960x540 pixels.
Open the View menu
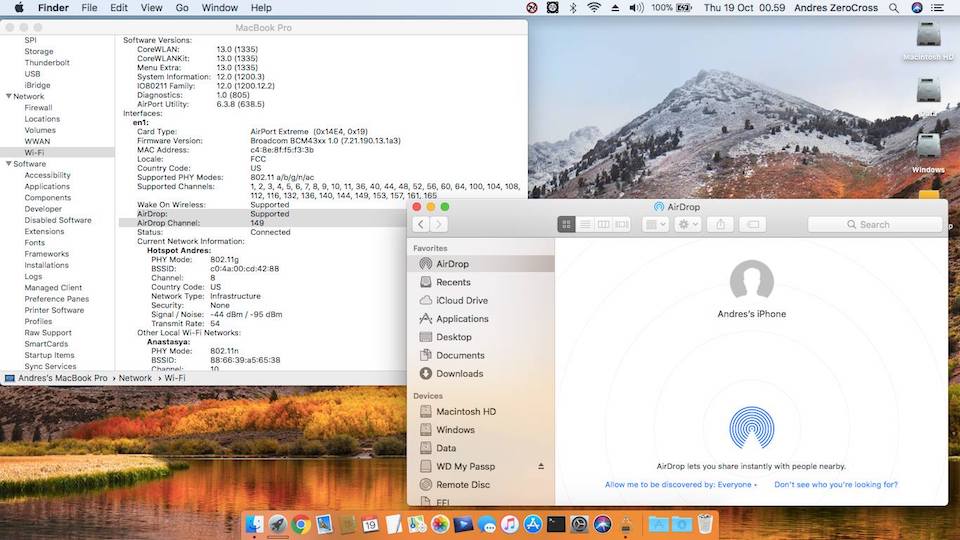pyautogui.click(x=151, y=8)
